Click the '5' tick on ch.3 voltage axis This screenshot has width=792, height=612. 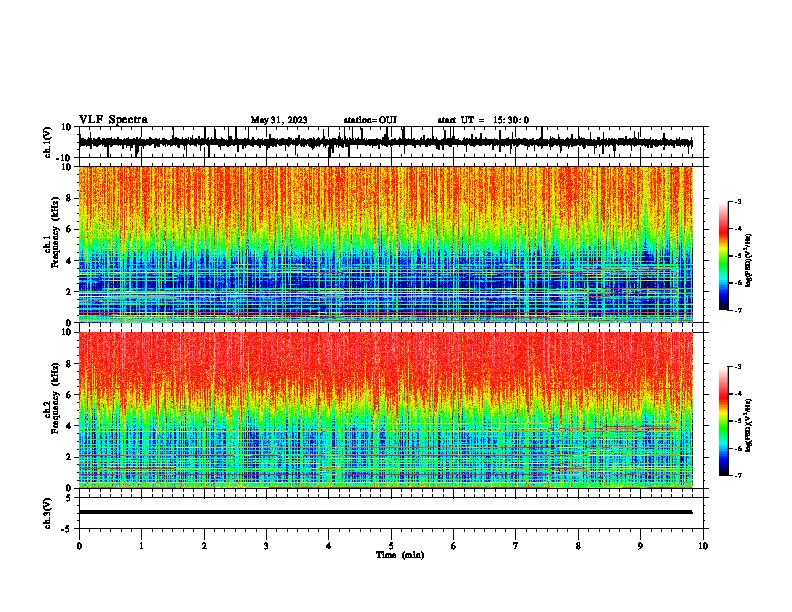(69, 498)
